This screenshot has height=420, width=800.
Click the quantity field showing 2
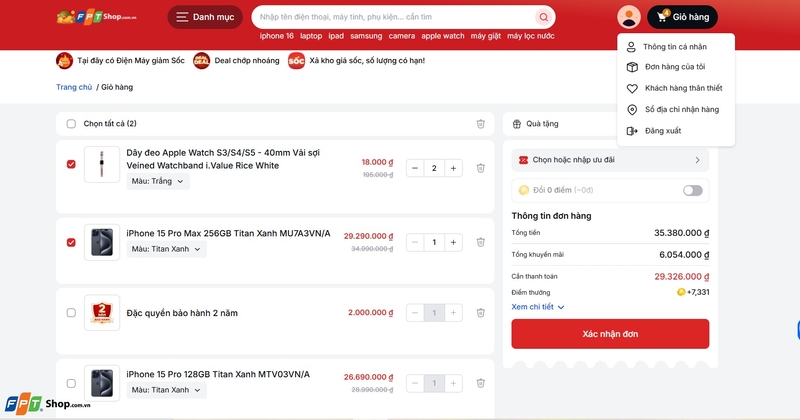click(434, 168)
